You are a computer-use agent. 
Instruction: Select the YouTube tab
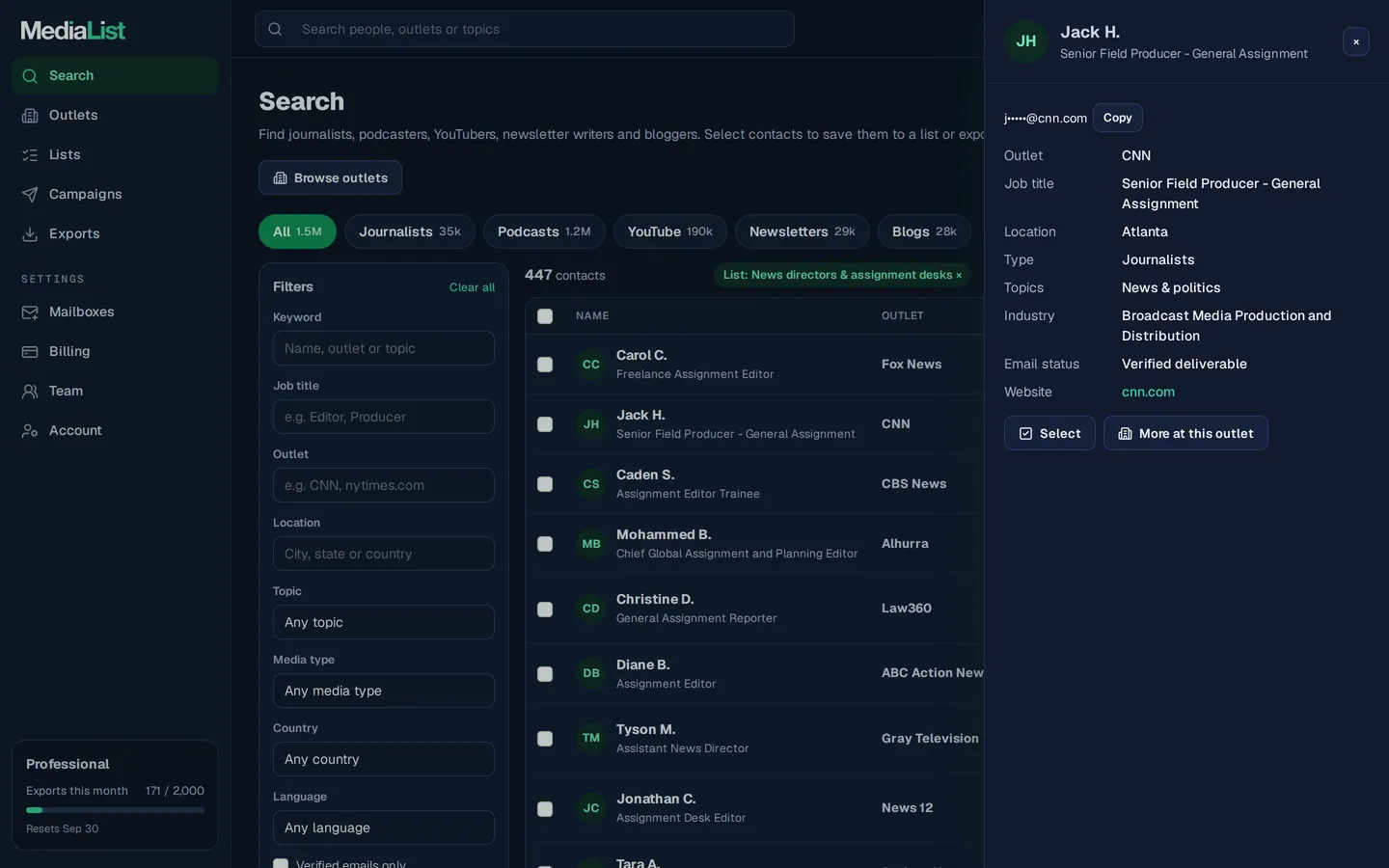coord(670,231)
